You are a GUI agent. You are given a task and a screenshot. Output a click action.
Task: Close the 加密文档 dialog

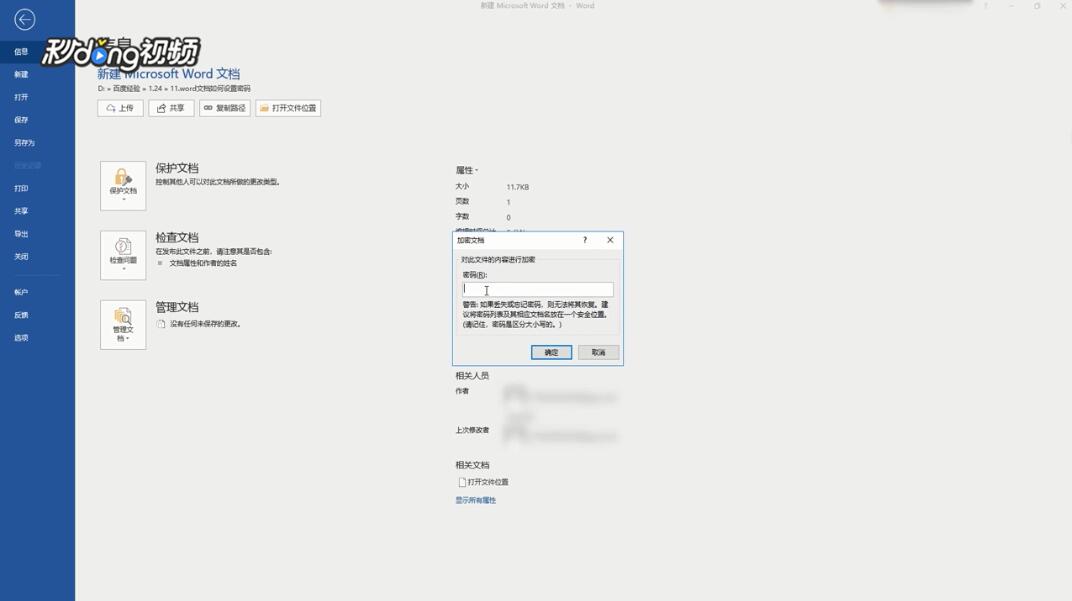(610, 240)
